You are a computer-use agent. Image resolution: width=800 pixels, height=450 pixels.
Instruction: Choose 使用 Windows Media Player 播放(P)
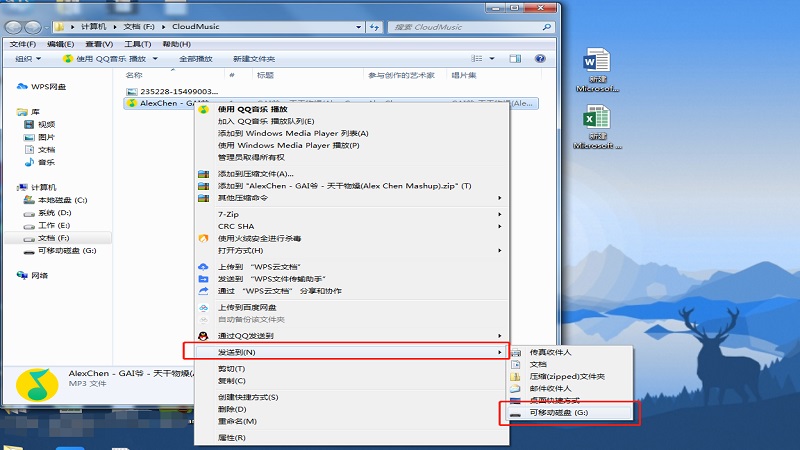pos(352,145)
